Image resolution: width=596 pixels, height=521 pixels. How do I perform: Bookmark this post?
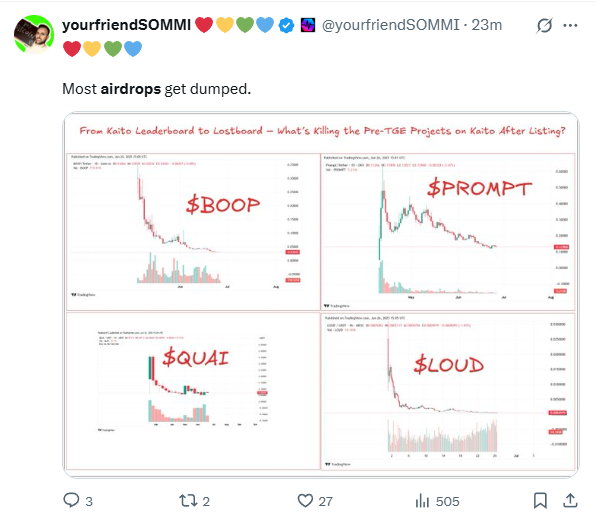[540, 500]
